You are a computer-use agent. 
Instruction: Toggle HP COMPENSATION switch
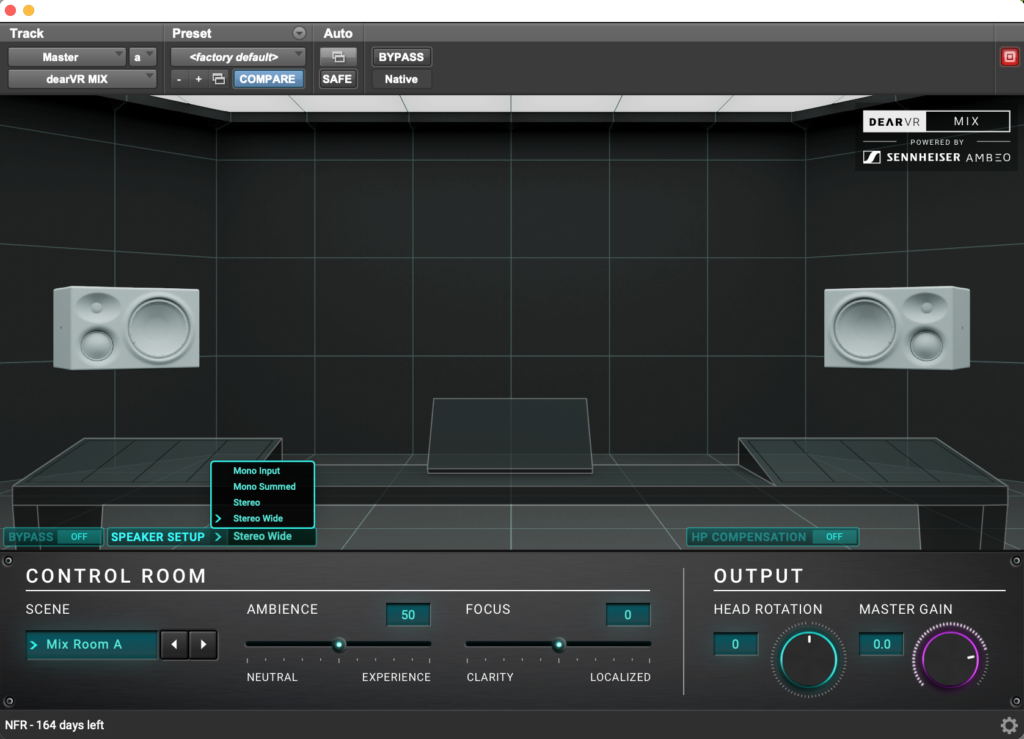834,537
